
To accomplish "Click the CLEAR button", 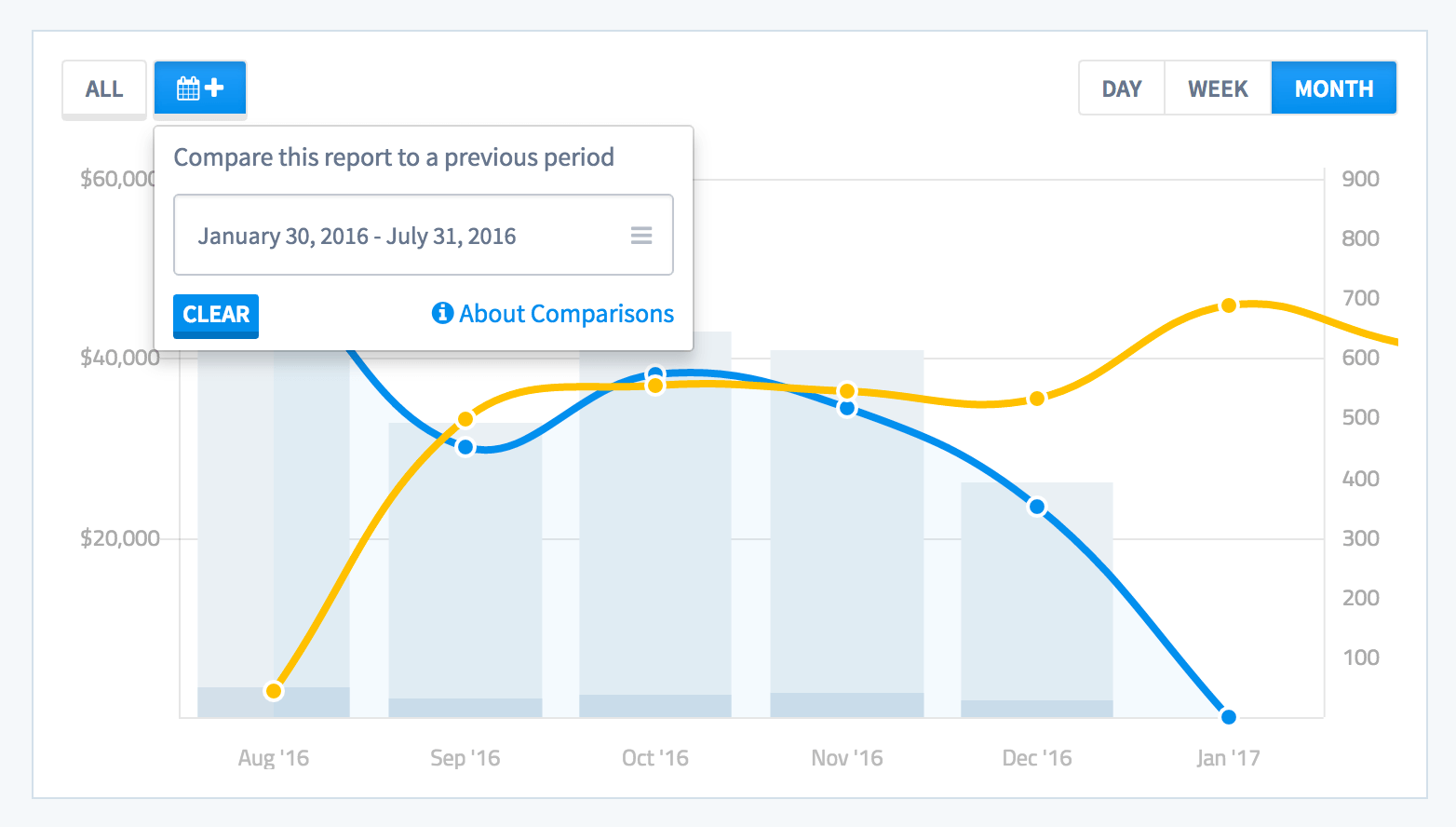I will point(215,316).
